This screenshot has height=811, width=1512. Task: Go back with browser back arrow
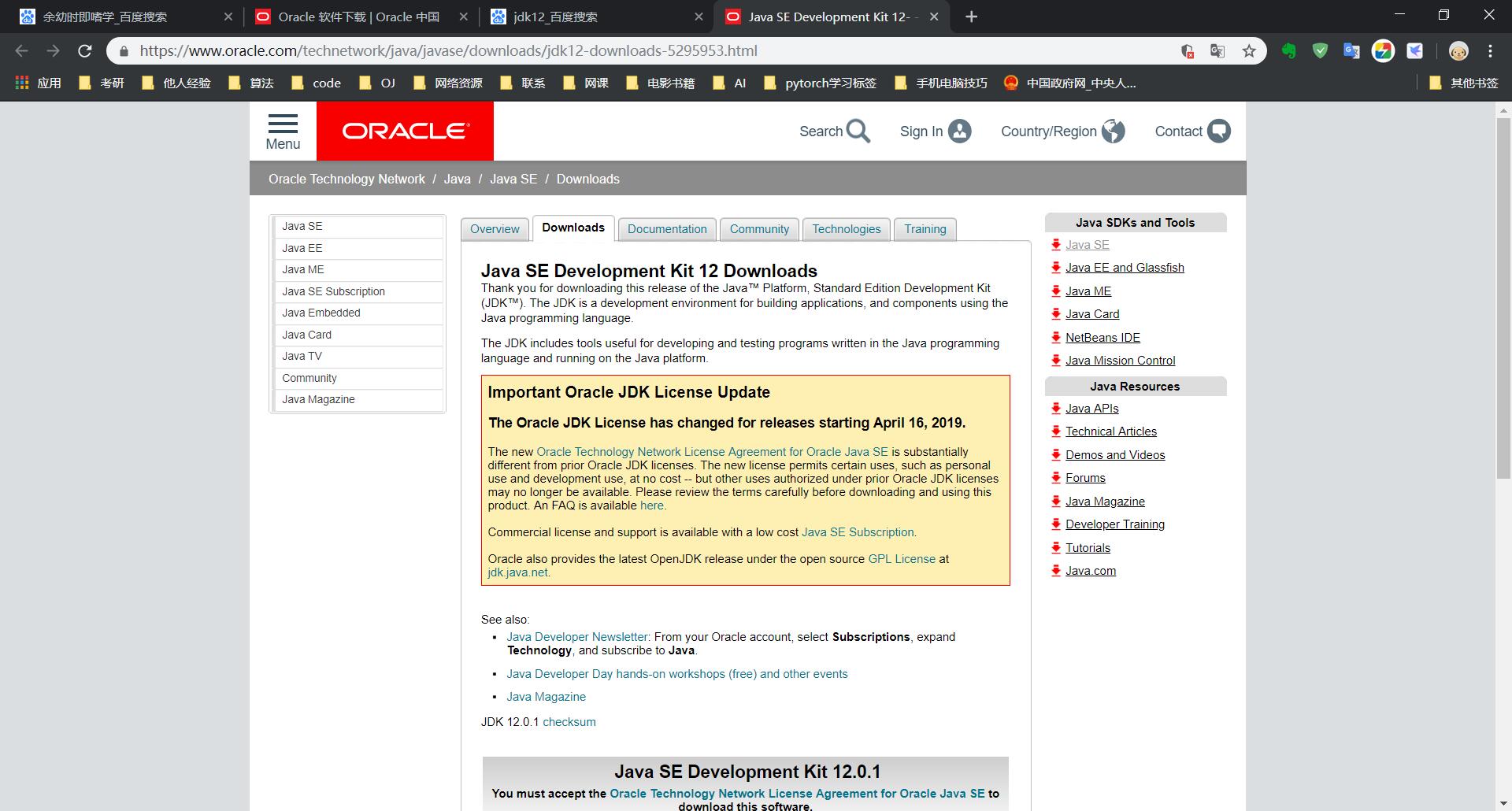pos(21,51)
